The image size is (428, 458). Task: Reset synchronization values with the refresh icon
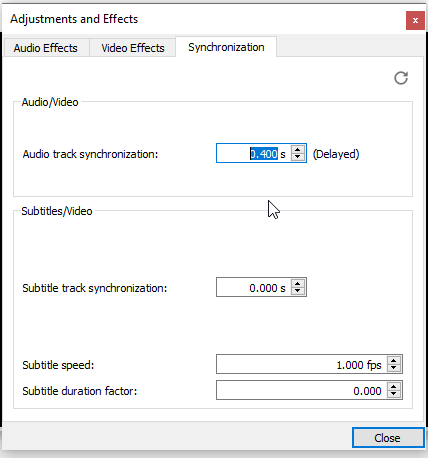[401, 78]
